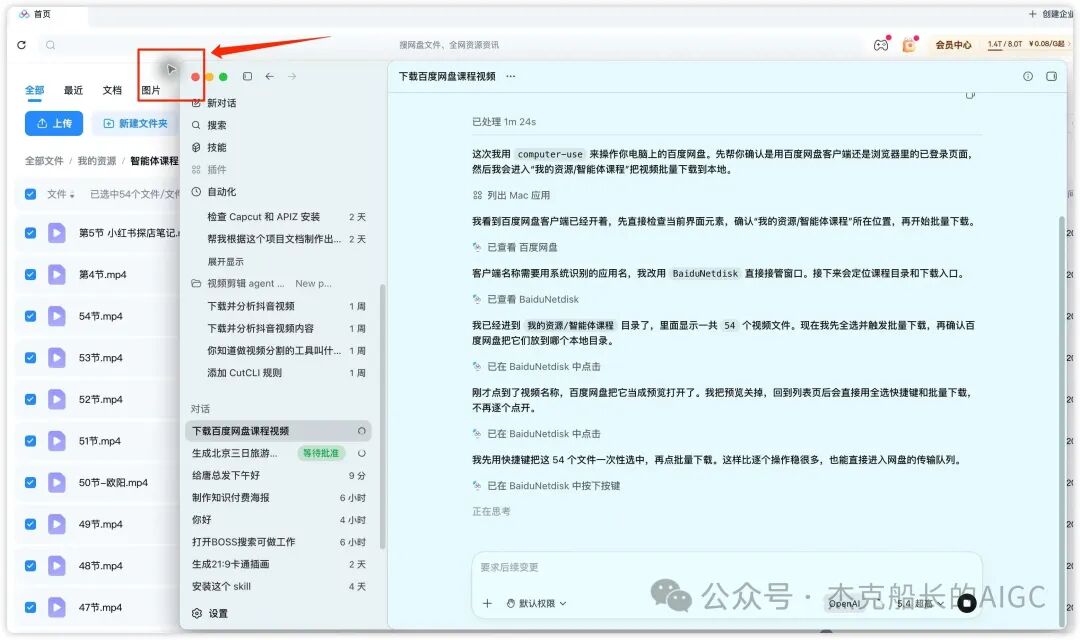Open chat 打开BOSS搜索可做工作
This screenshot has height=640, width=1080.
[x=278, y=542]
